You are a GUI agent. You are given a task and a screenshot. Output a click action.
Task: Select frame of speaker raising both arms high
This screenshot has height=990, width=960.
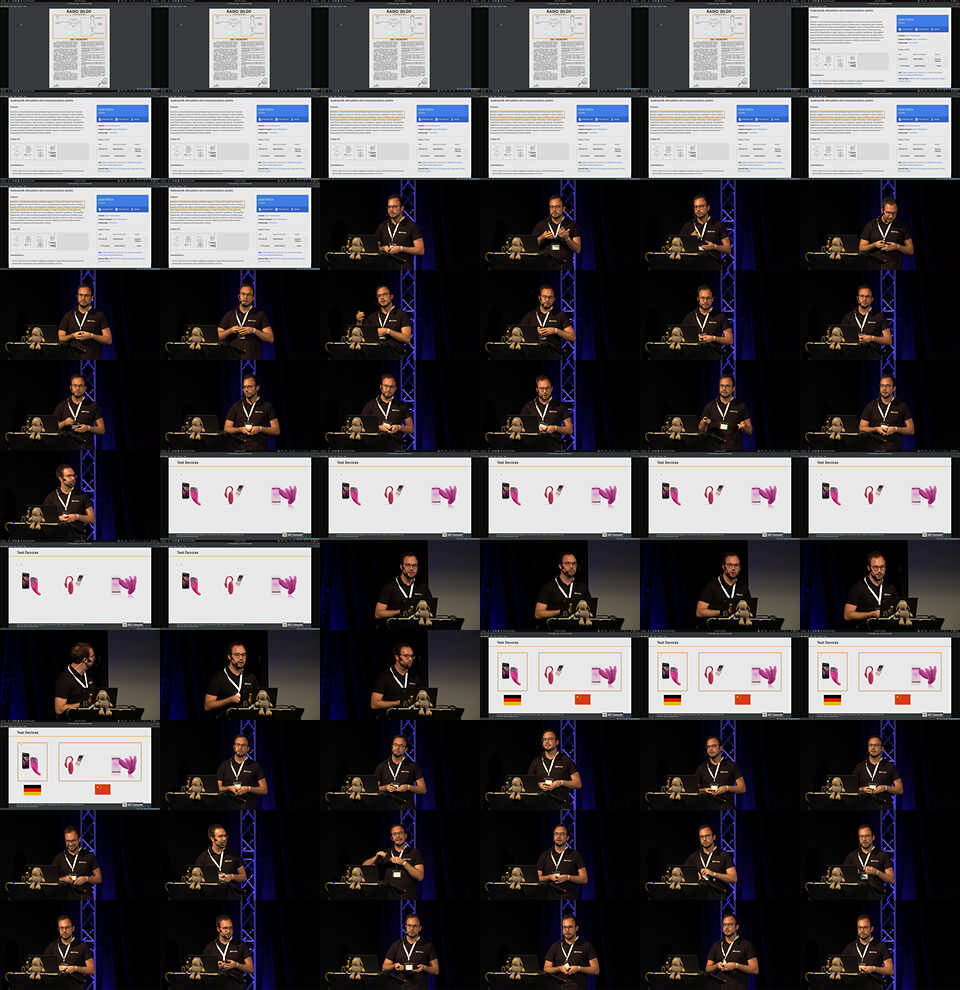[x=400, y=855]
